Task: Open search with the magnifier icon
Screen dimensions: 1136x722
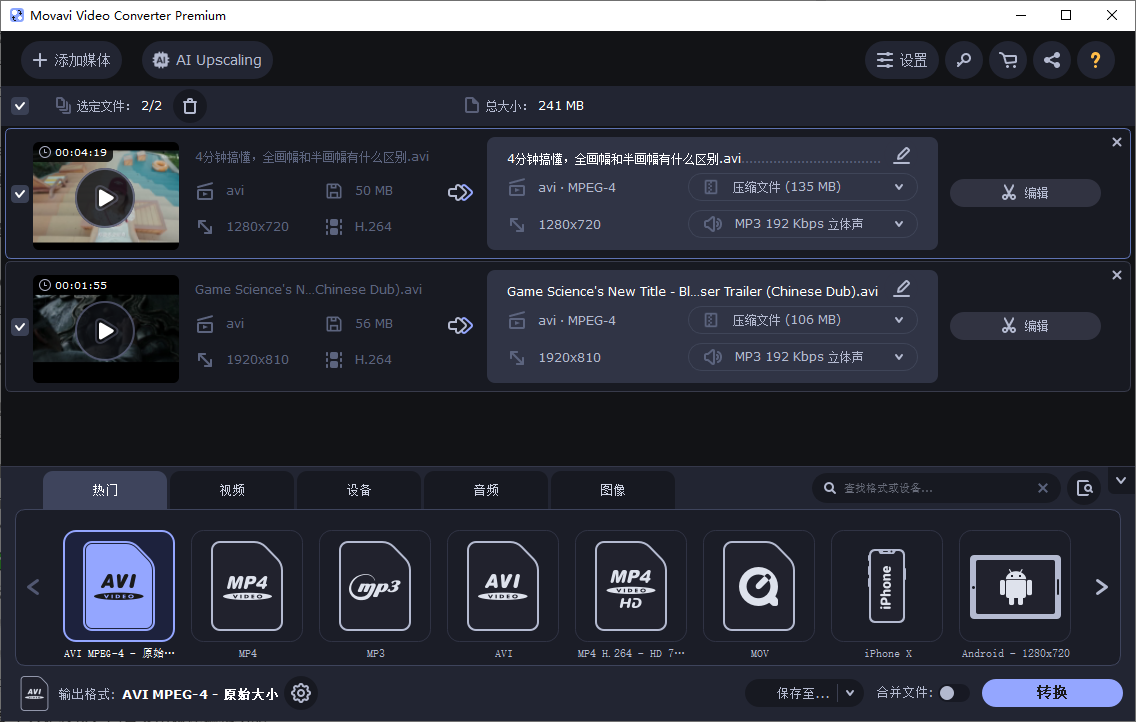Action: tap(963, 60)
